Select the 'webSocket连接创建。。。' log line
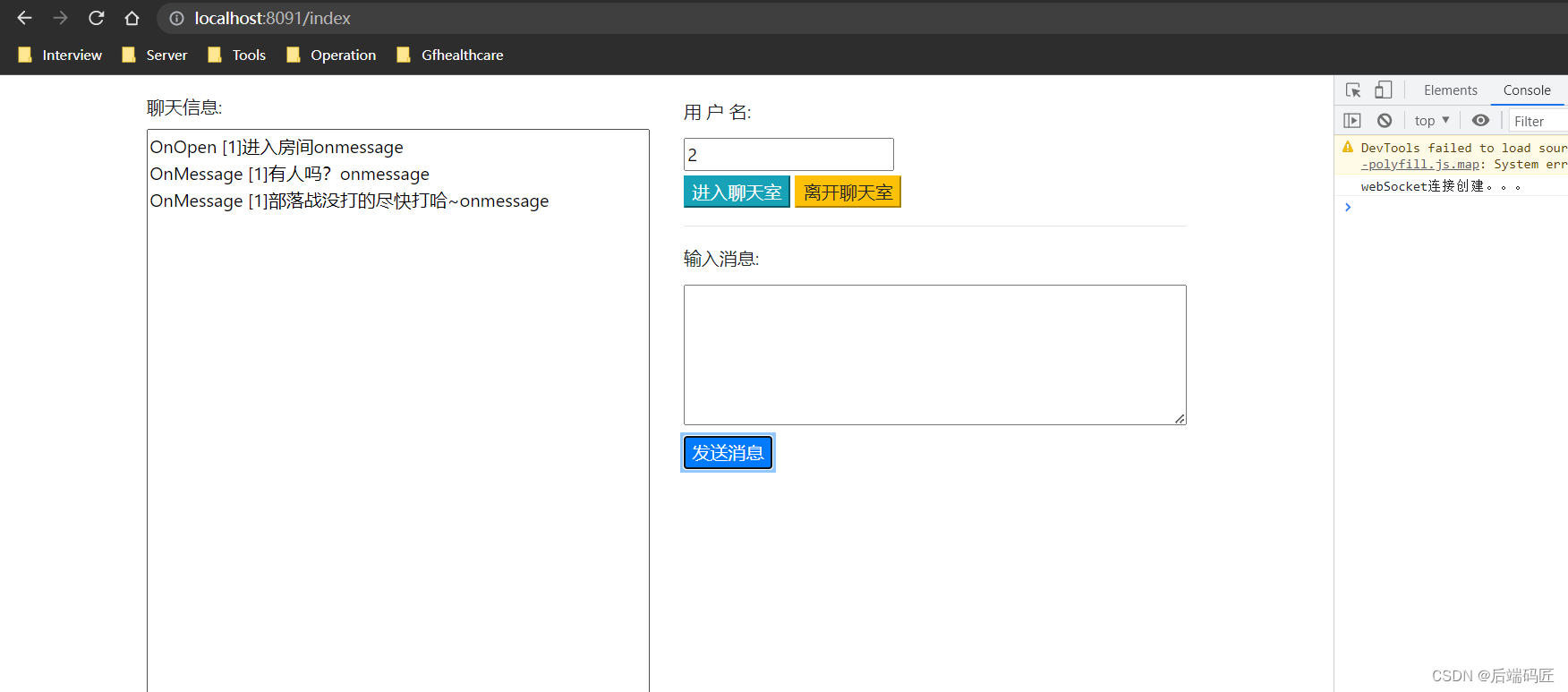The image size is (1568, 692). coord(1441,186)
